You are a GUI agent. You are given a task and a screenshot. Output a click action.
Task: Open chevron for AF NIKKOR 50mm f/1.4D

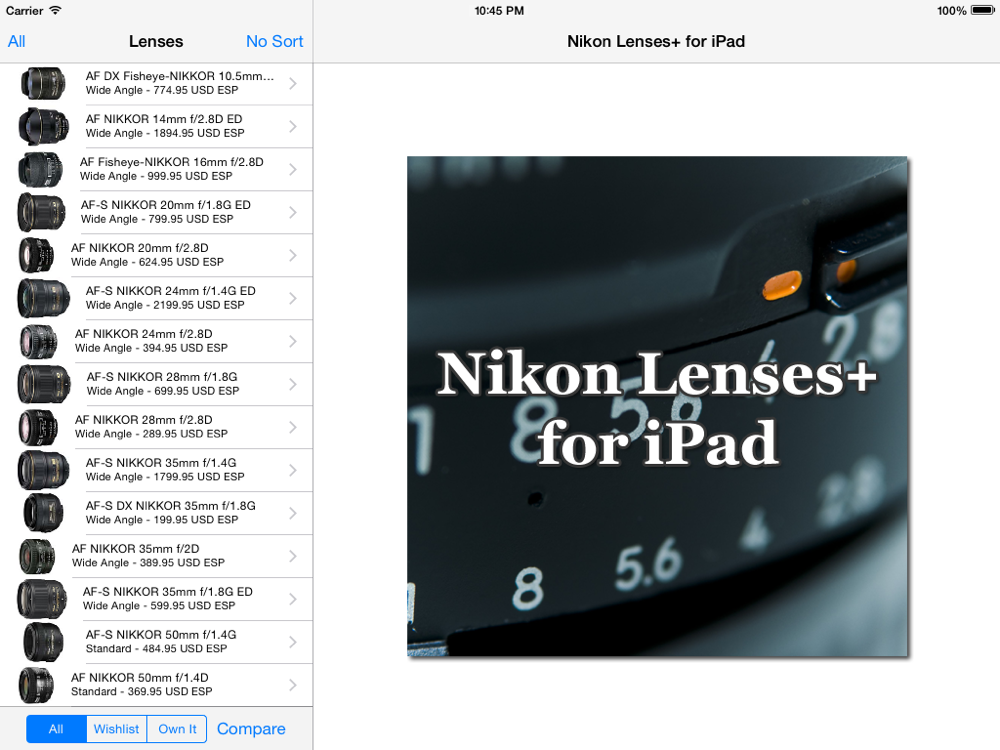(293, 685)
